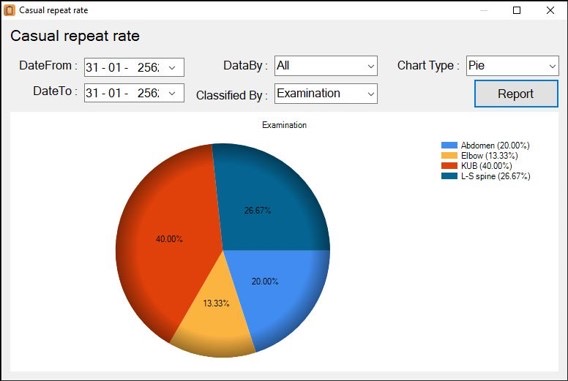Image resolution: width=568 pixels, height=381 pixels.
Task: Click the 'DateFrom :' label
Action: point(48,66)
